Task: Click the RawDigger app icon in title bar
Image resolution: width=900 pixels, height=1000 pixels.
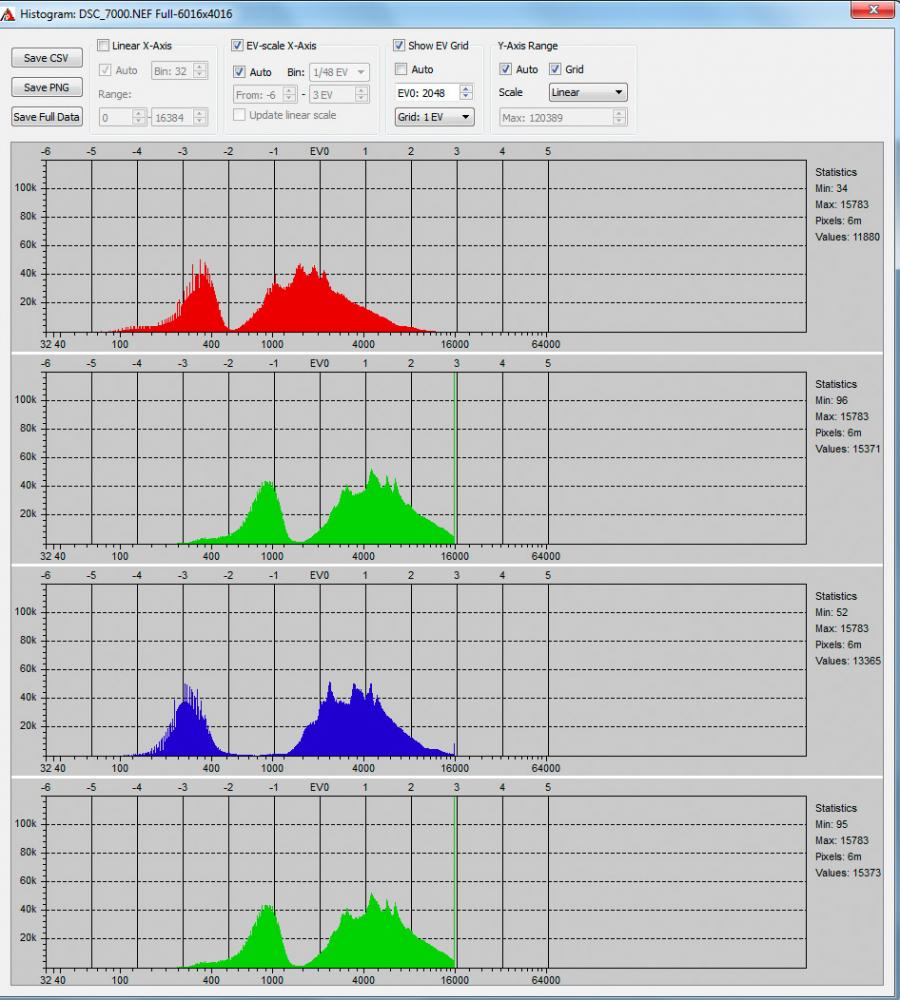Action: pyautogui.click(x=8, y=13)
